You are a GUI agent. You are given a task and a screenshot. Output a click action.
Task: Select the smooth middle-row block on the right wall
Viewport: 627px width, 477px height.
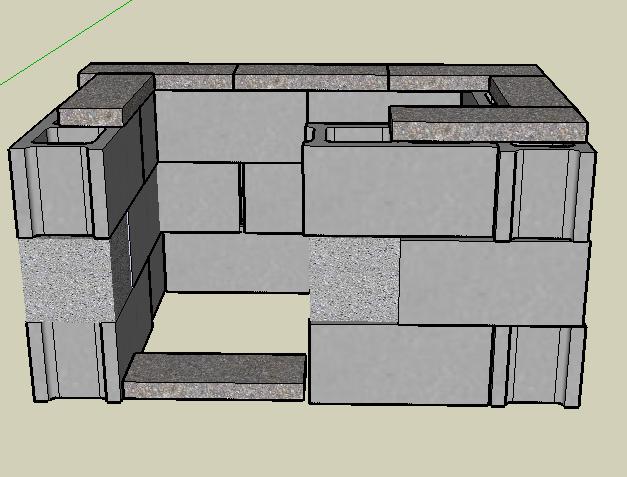[x=492, y=282]
